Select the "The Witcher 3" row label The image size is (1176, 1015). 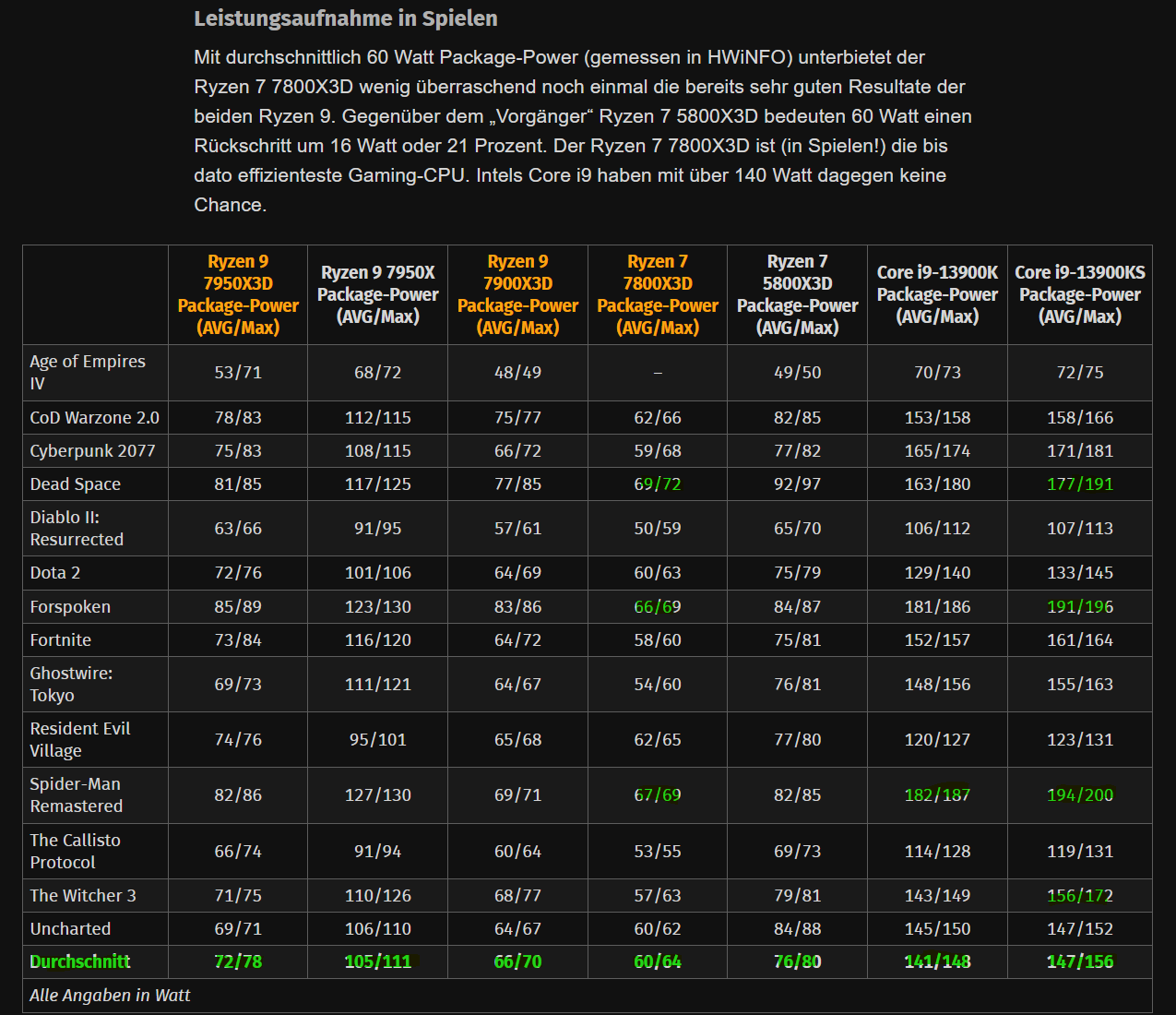[83, 895]
